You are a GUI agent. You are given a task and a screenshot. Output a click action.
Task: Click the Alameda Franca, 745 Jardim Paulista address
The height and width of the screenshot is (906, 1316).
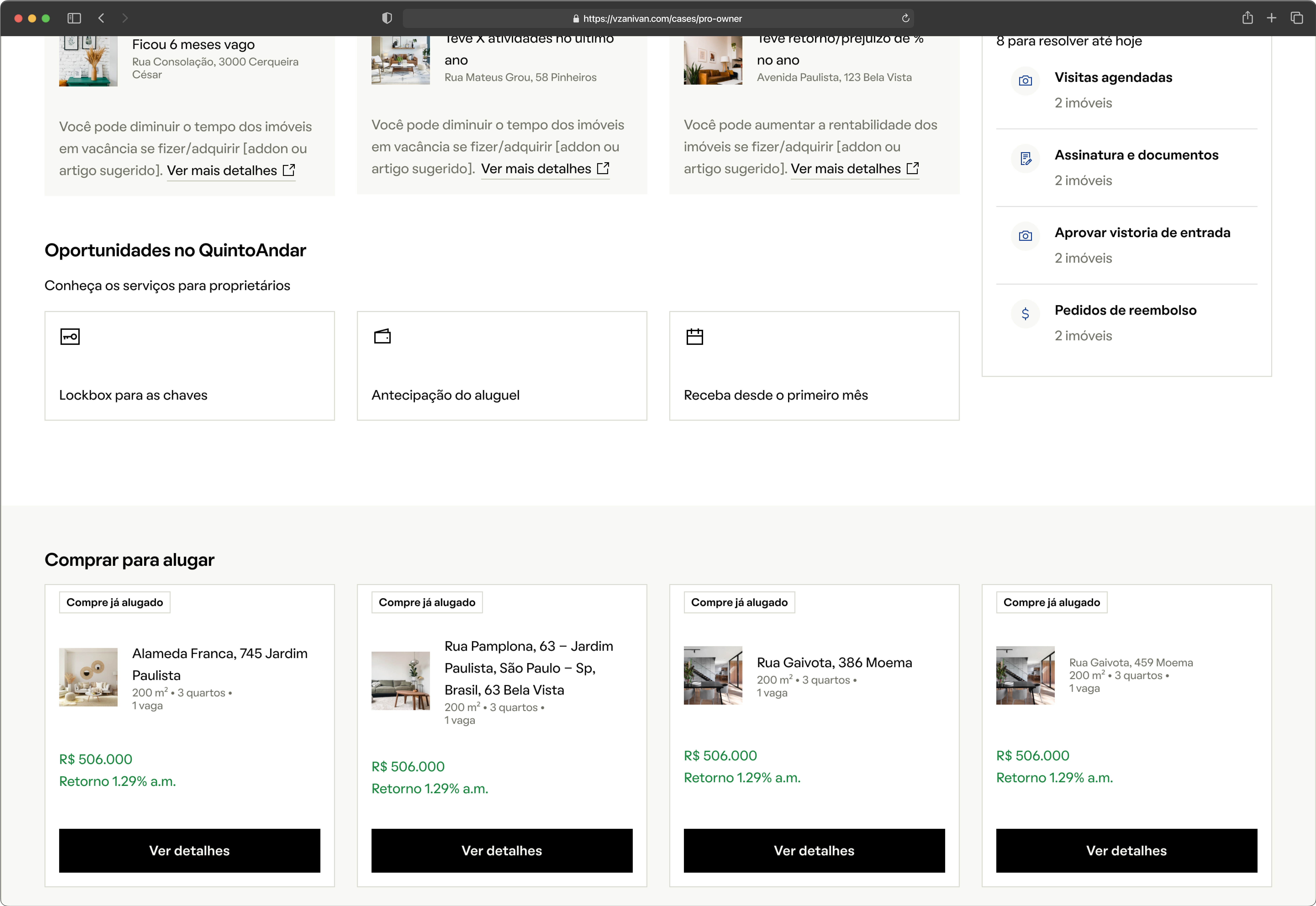pyautogui.click(x=220, y=664)
